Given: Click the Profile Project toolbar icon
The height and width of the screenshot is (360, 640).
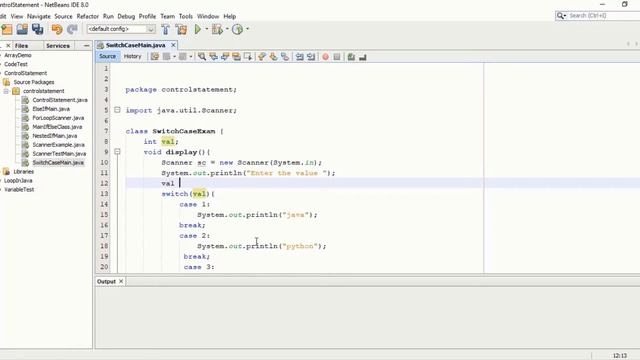Looking at the screenshot, I should [238, 29].
